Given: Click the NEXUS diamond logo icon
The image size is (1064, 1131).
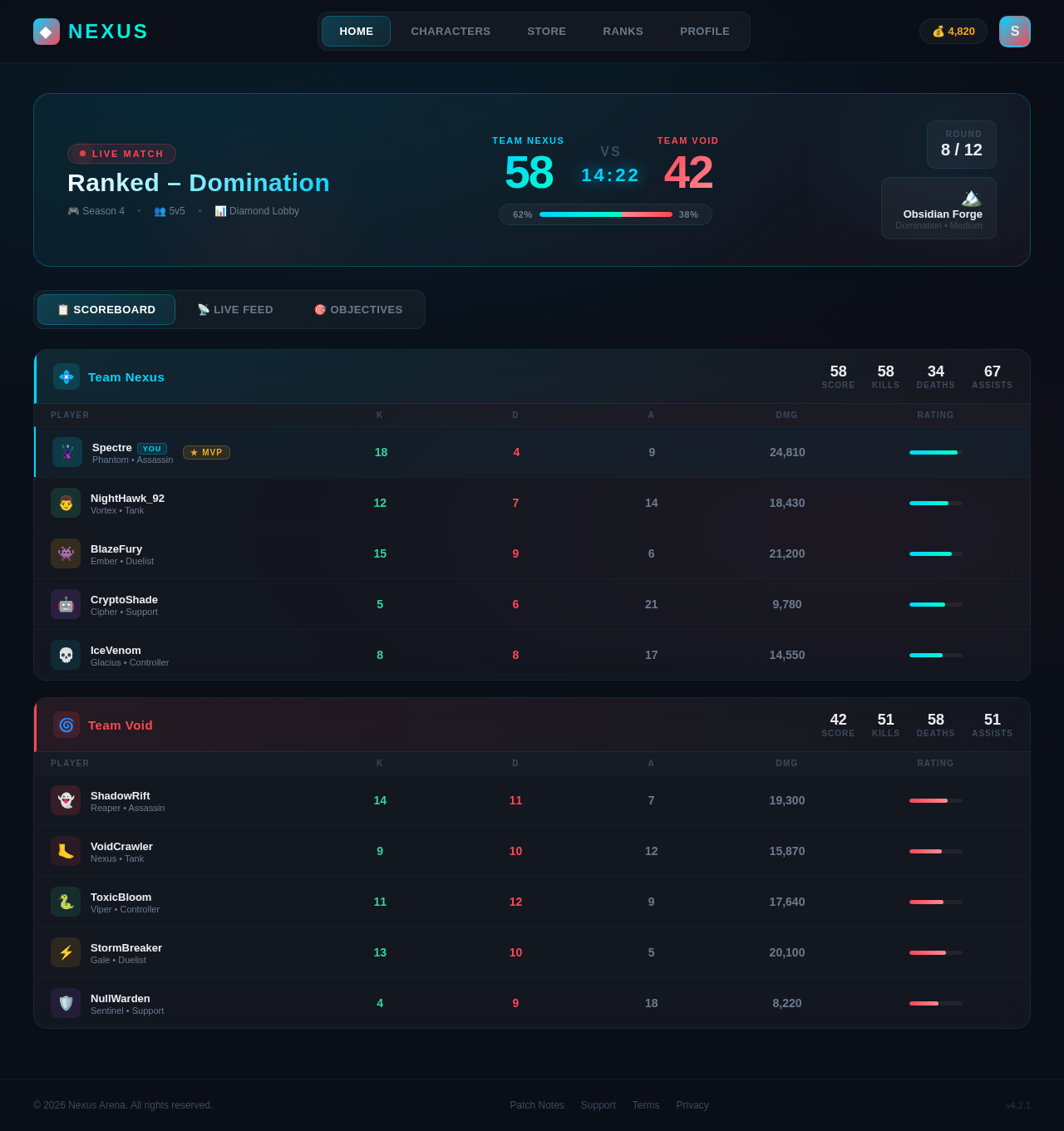Looking at the screenshot, I should 47,32.
